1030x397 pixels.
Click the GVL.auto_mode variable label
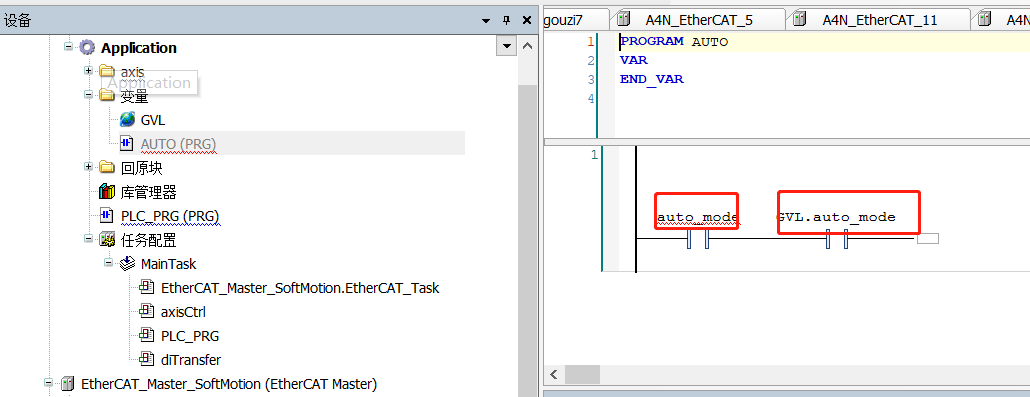point(836,217)
